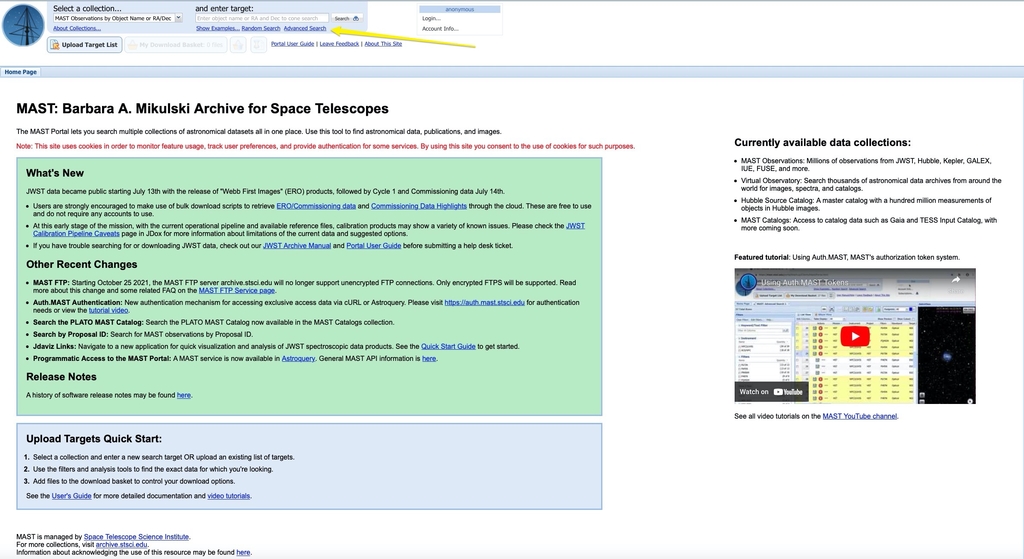The height and width of the screenshot is (559, 1024).
Task: Click the channel avatar on the video
Action: [x=747, y=282]
